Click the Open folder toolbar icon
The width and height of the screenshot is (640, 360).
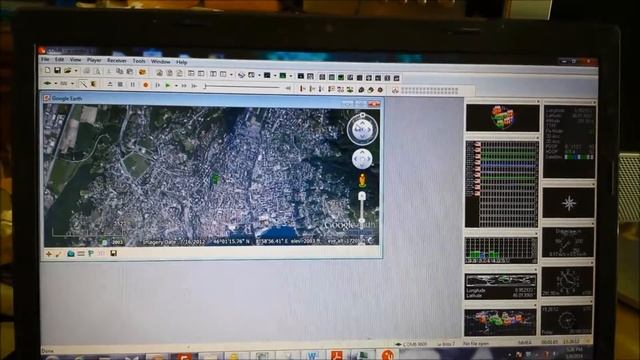click(68, 71)
